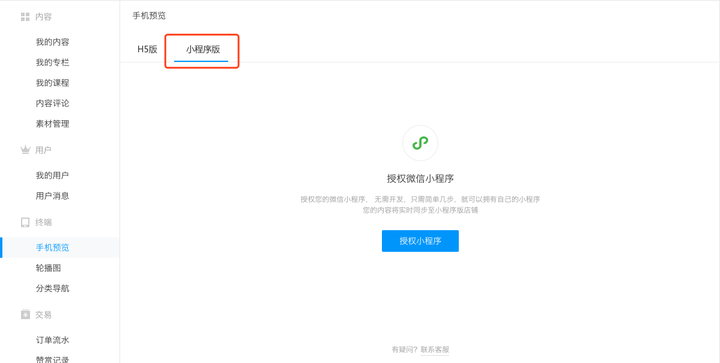Open 轮播图 menu item

[x=48, y=268]
